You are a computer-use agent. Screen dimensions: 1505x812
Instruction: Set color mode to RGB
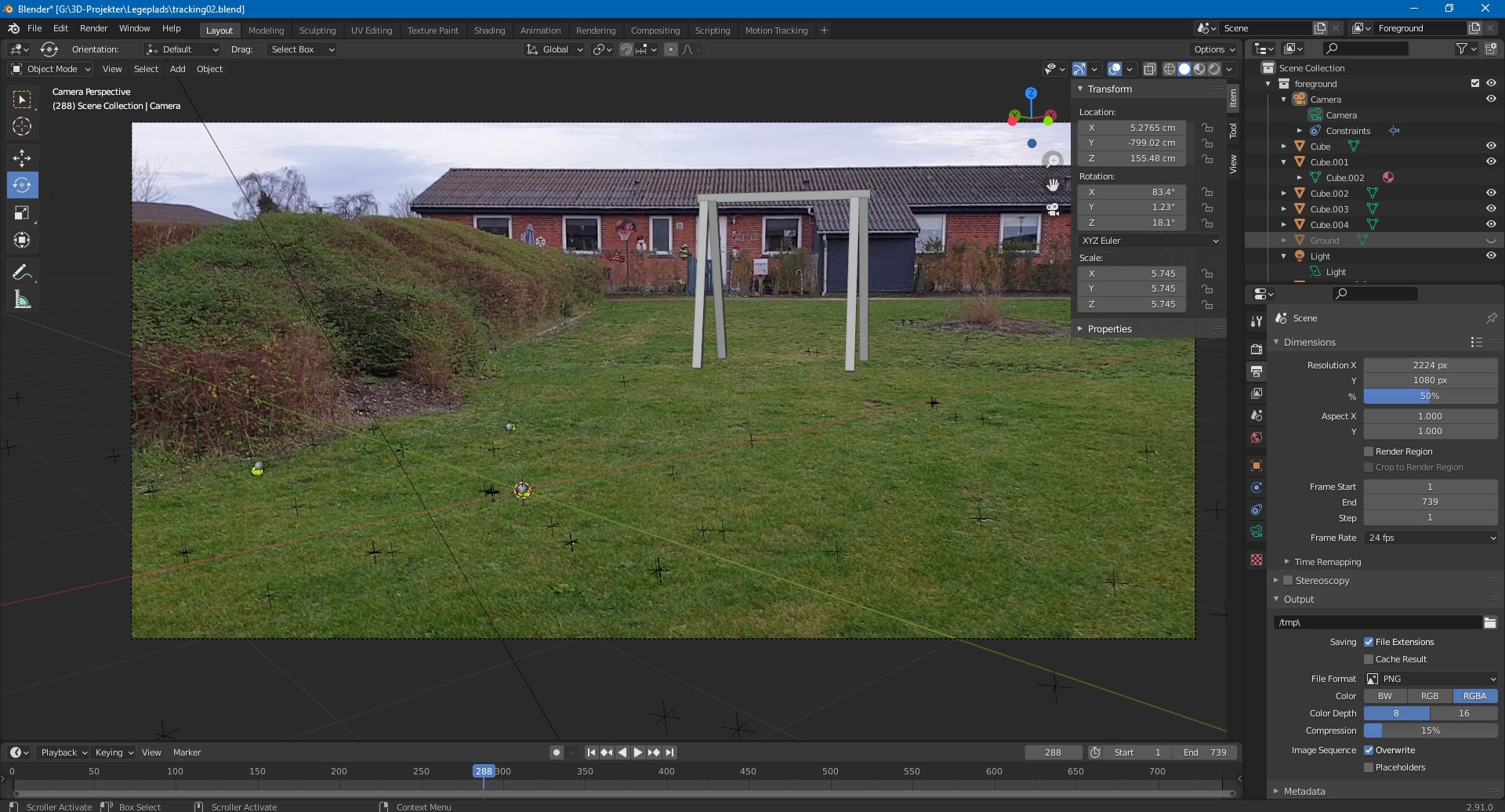[x=1430, y=696]
